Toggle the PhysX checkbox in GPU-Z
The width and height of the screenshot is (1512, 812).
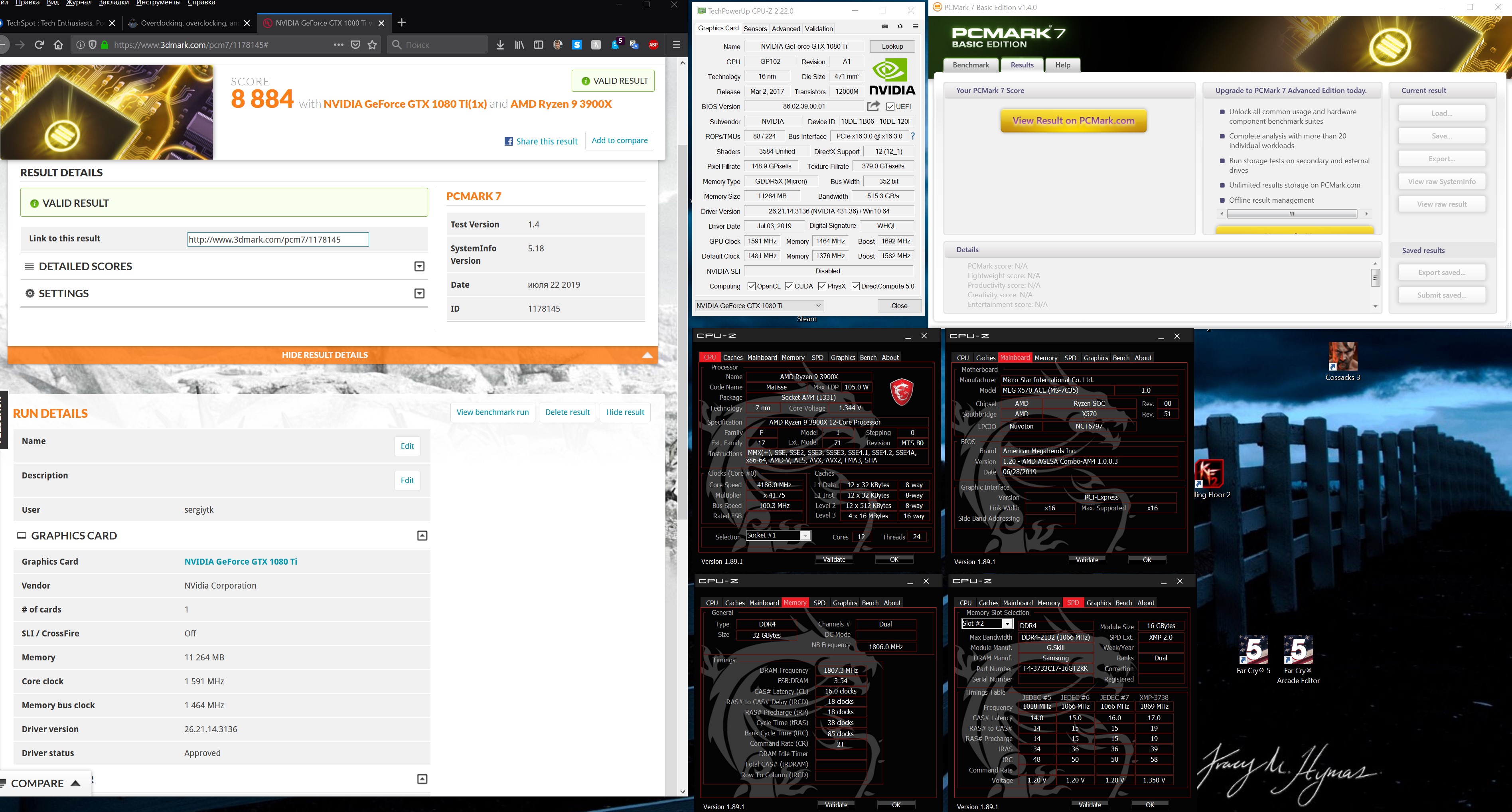pyautogui.click(x=822, y=286)
